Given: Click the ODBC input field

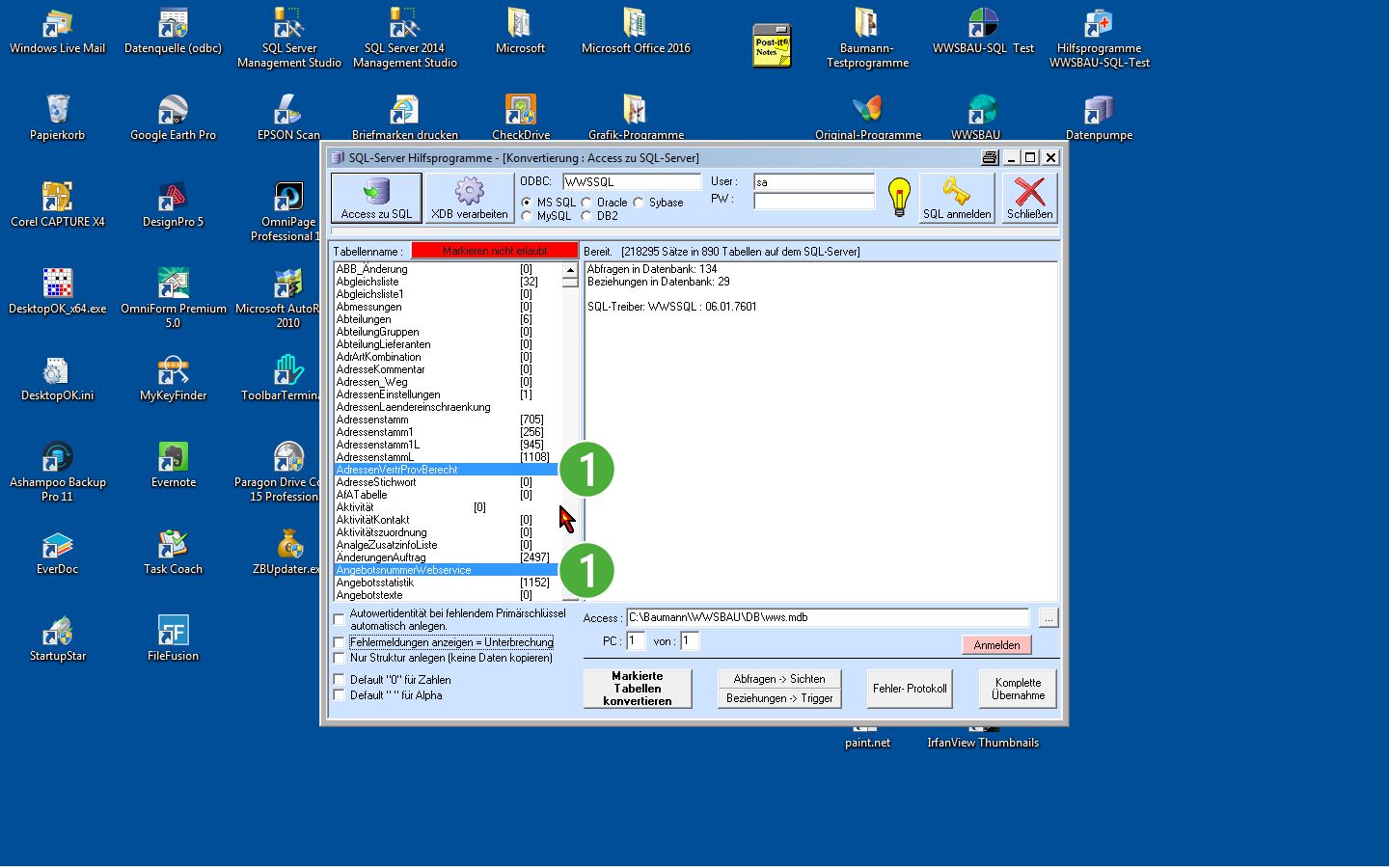Looking at the screenshot, I should [632, 181].
